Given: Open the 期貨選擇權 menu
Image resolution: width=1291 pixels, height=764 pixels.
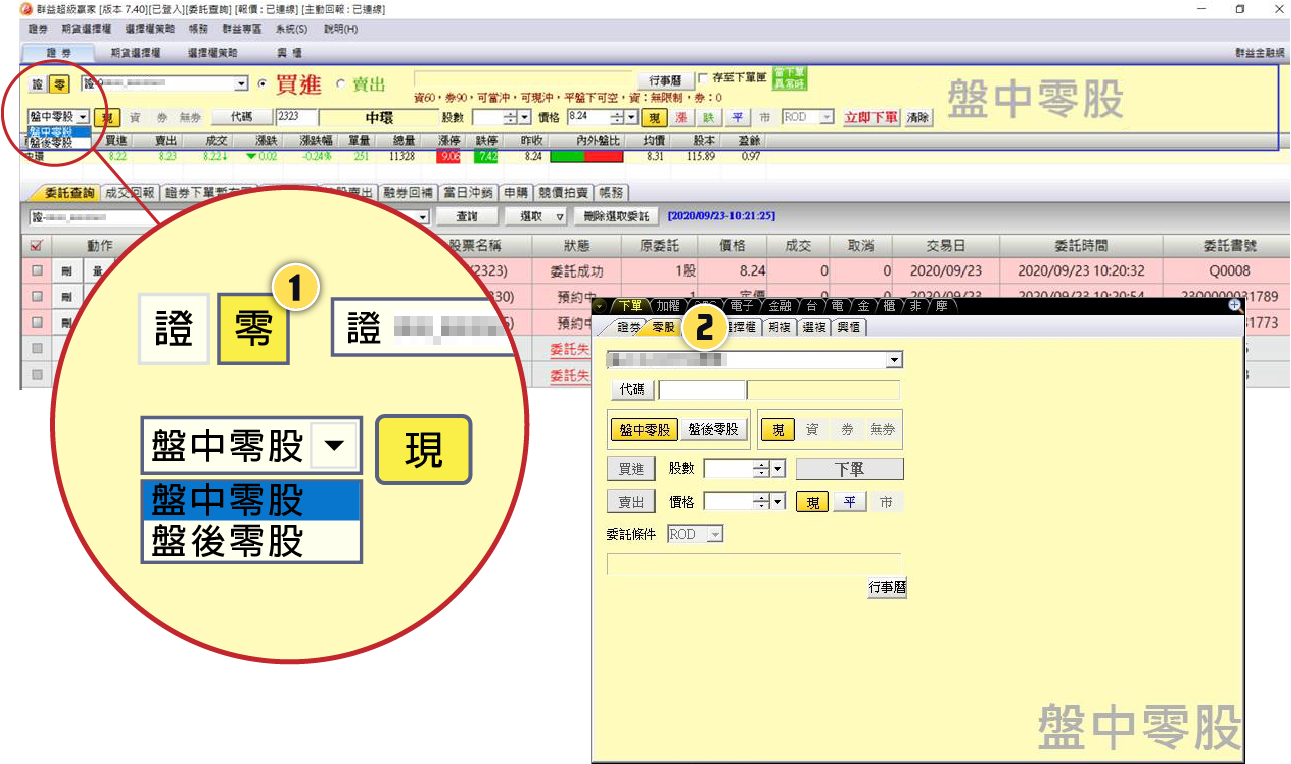Looking at the screenshot, I should tap(86, 29).
